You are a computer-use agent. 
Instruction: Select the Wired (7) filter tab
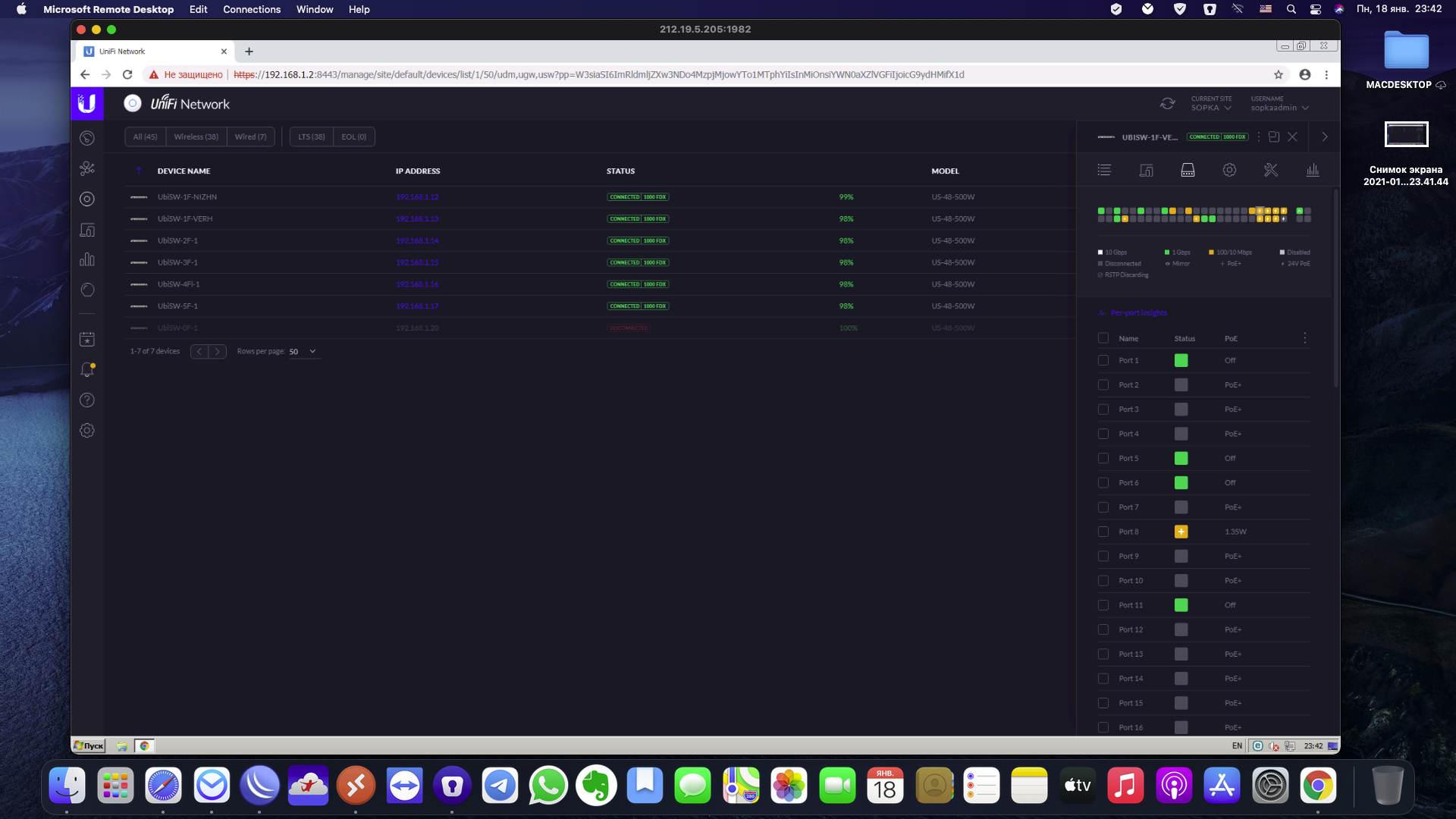coord(250,137)
